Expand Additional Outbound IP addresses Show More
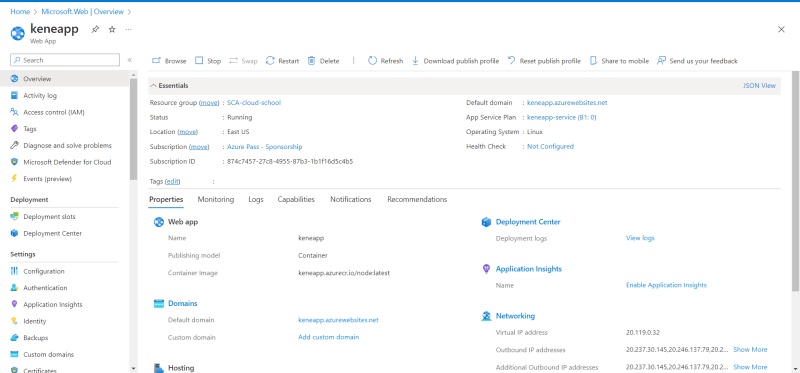Image resolution: width=800 pixels, height=373 pixels. [750, 367]
